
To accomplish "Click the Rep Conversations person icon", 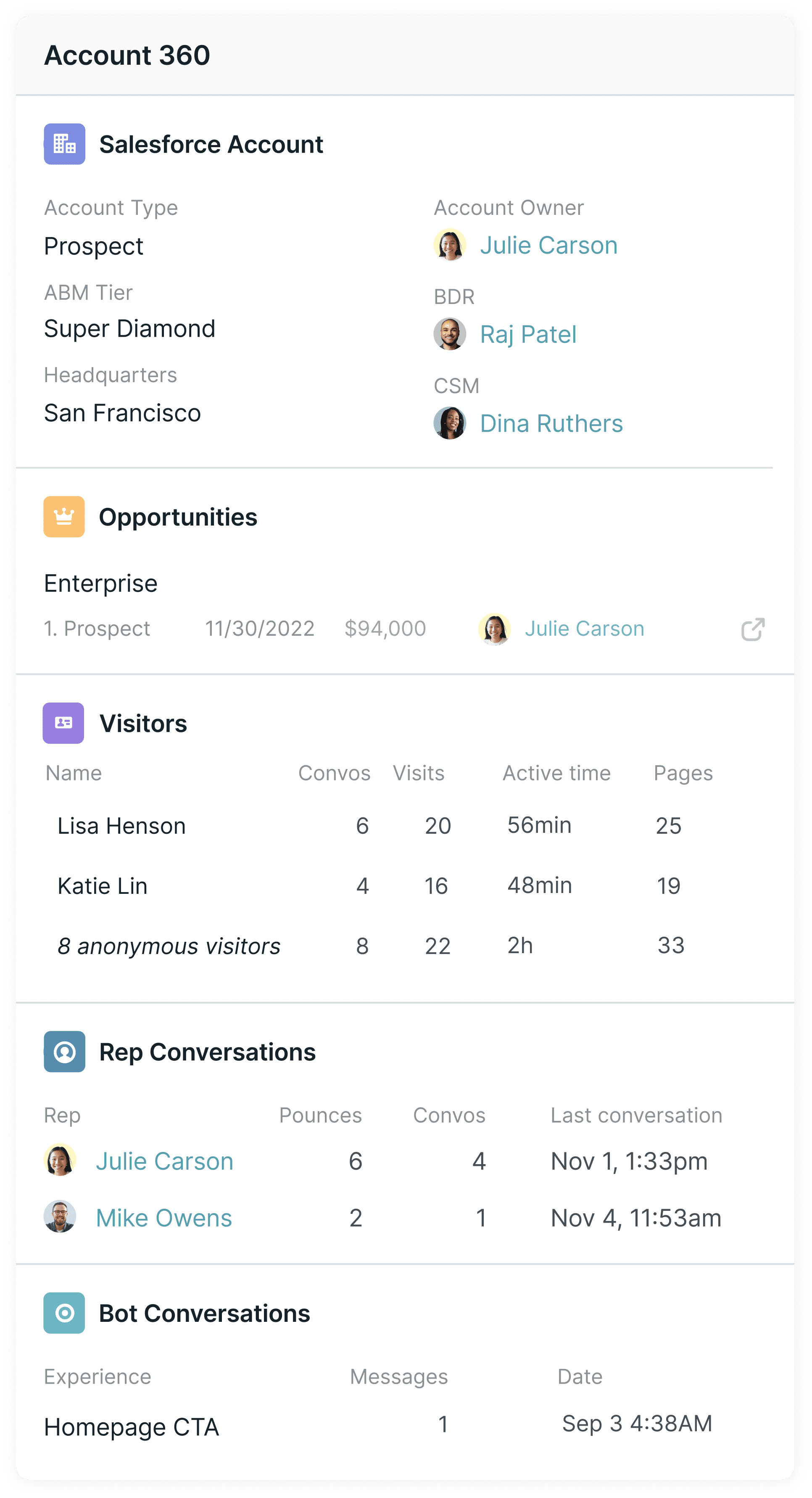I will 65,1052.
